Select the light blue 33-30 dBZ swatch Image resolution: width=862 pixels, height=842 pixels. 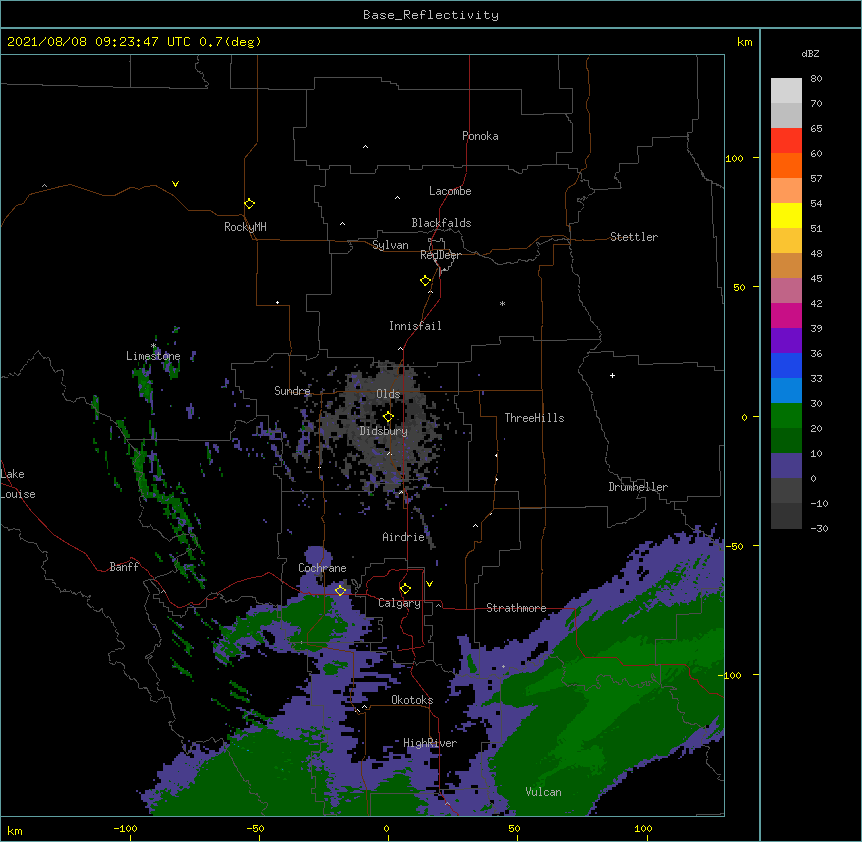tap(786, 391)
